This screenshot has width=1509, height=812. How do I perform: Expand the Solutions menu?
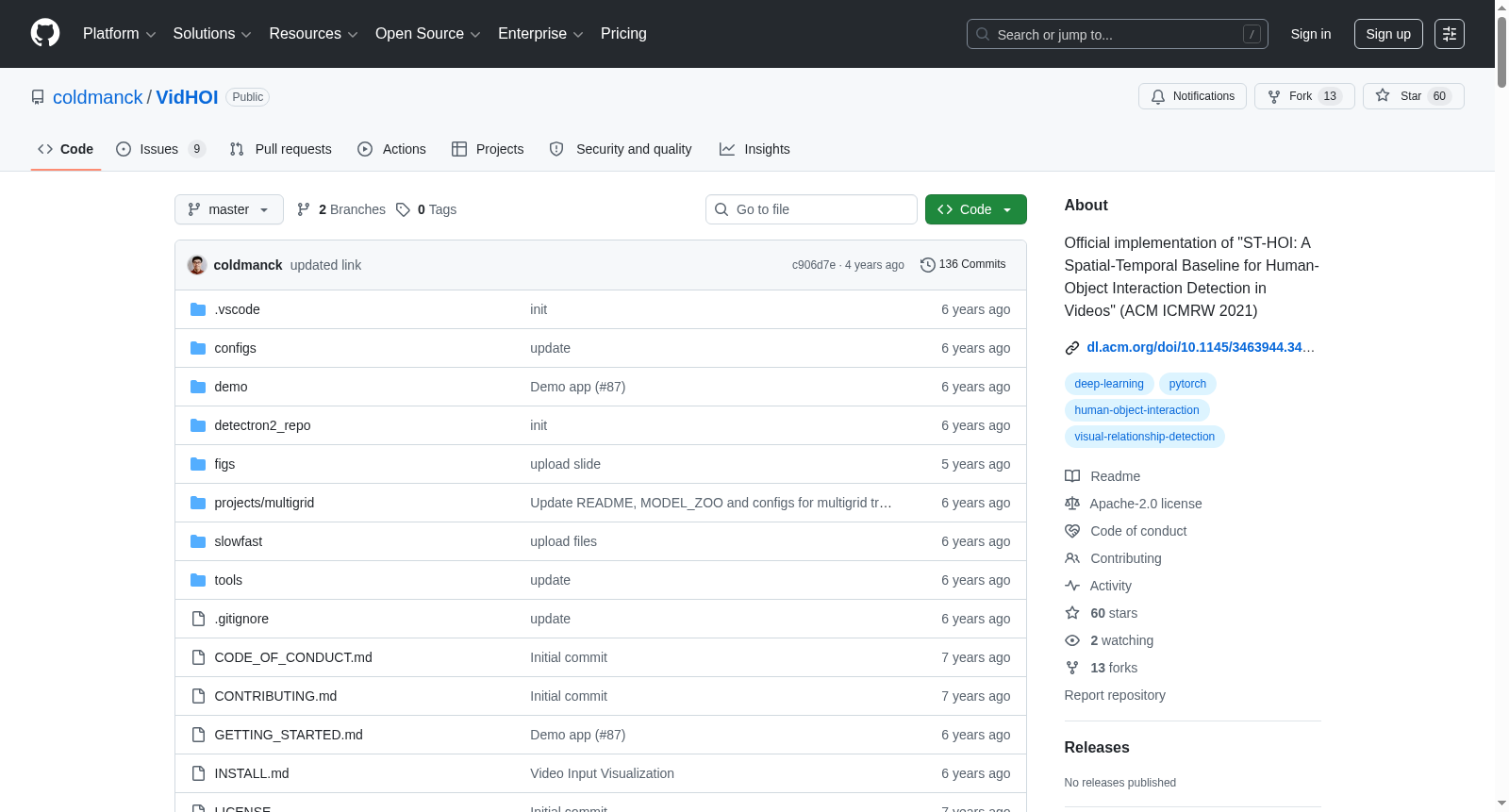pyautogui.click(x=212, y=34)
